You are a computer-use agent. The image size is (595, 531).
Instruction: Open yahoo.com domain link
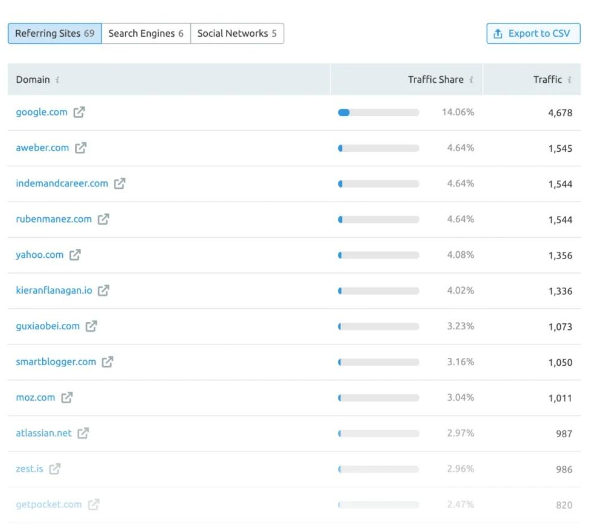pyautogui.click(x=39, y=255)
